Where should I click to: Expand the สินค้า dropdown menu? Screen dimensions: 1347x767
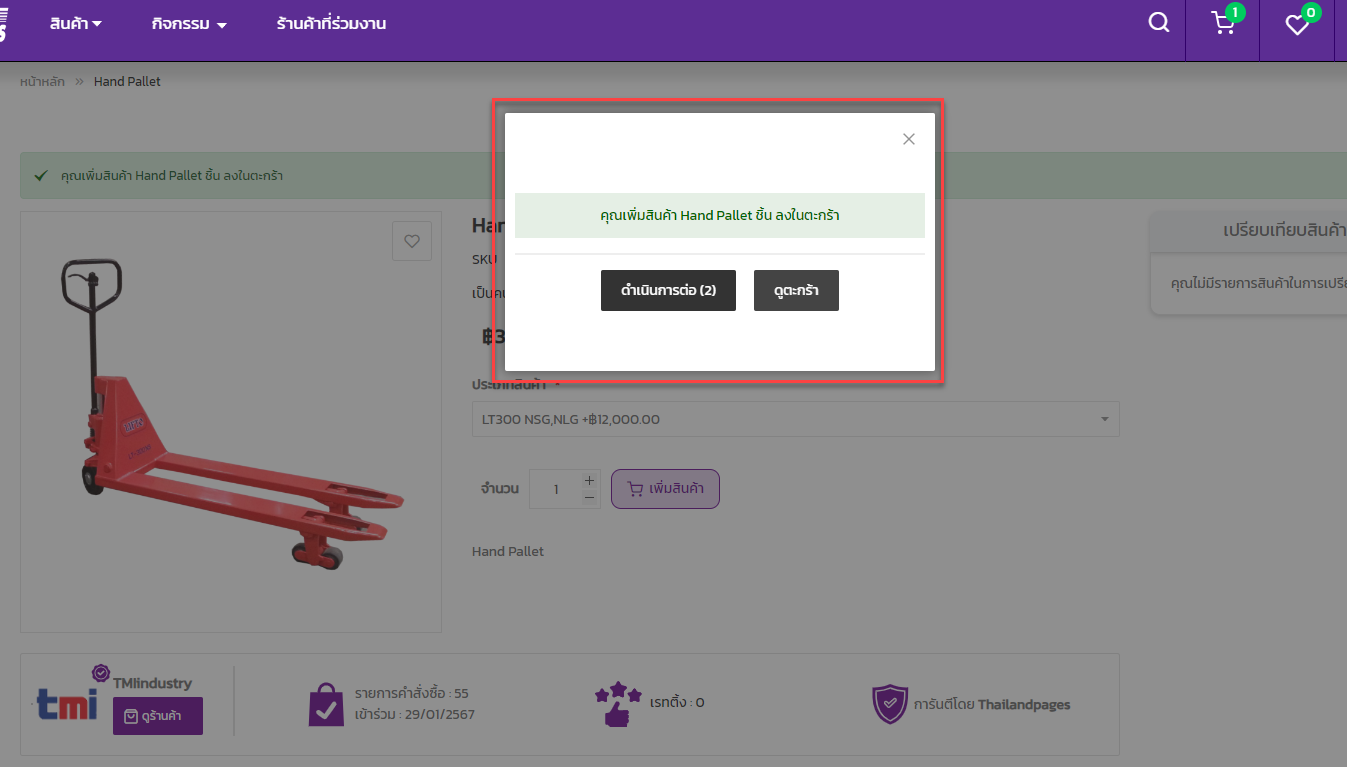coord(76,24)
